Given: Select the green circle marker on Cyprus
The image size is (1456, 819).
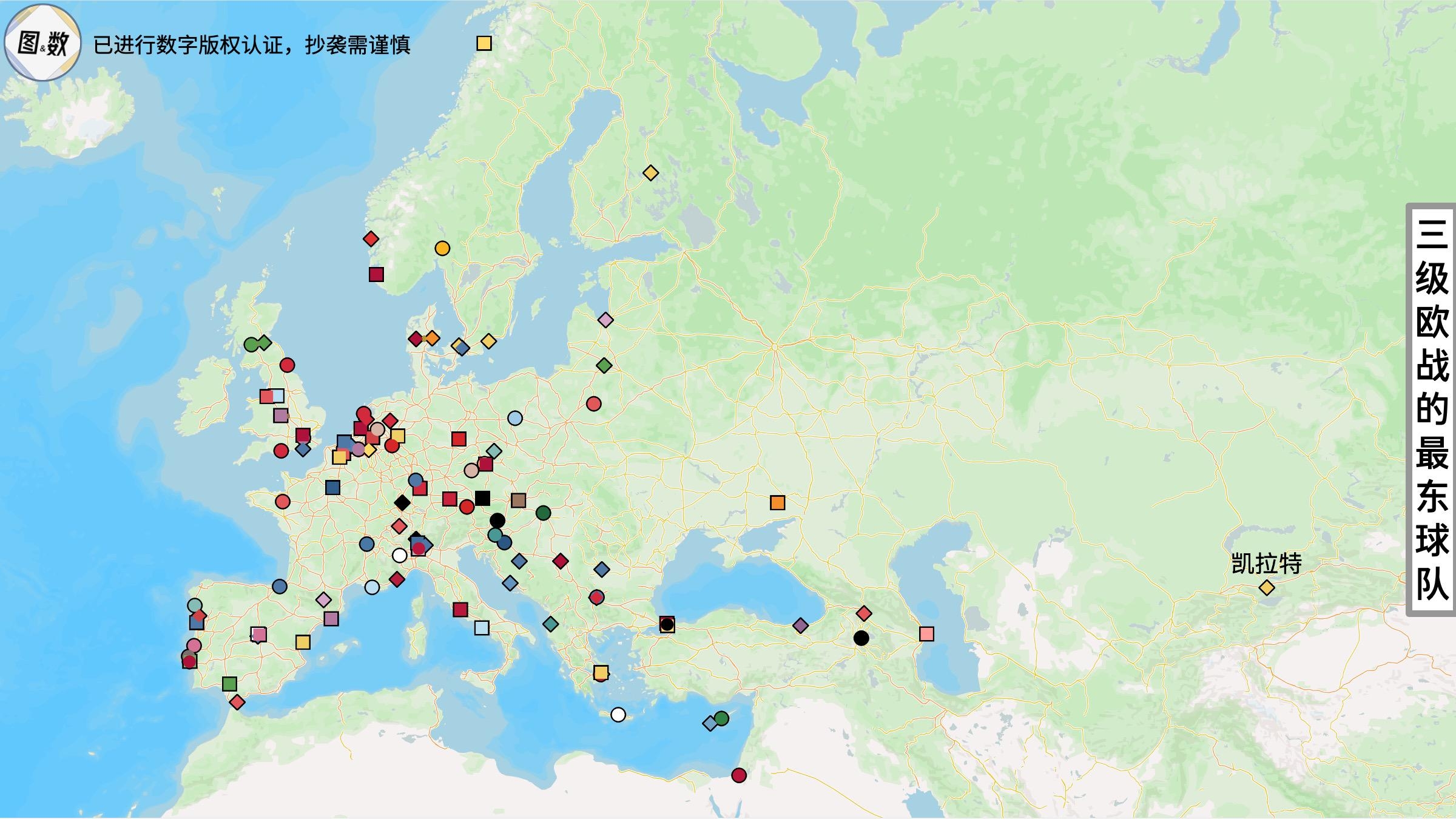Looking at the screenshot, I should click(721, 718).
